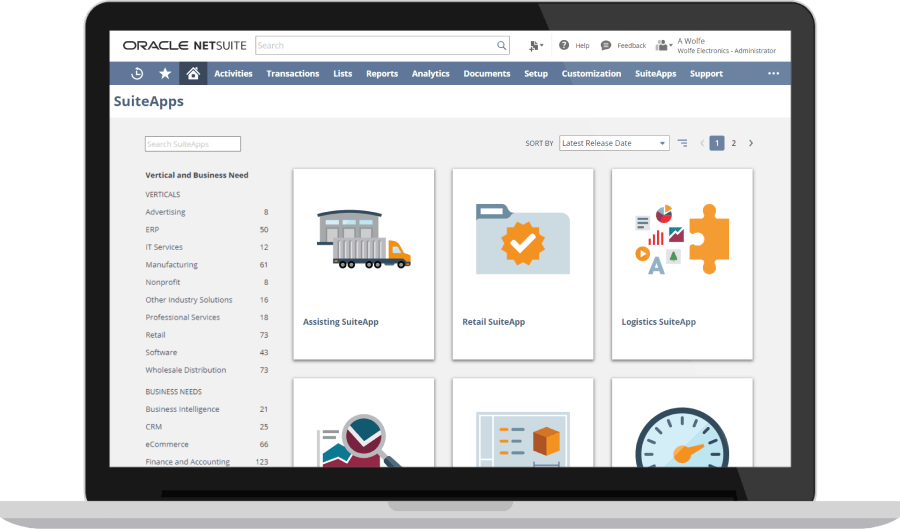900x529 pixels.
Task: Open the more menu ellipsis
Action: [x=774, y=73]
